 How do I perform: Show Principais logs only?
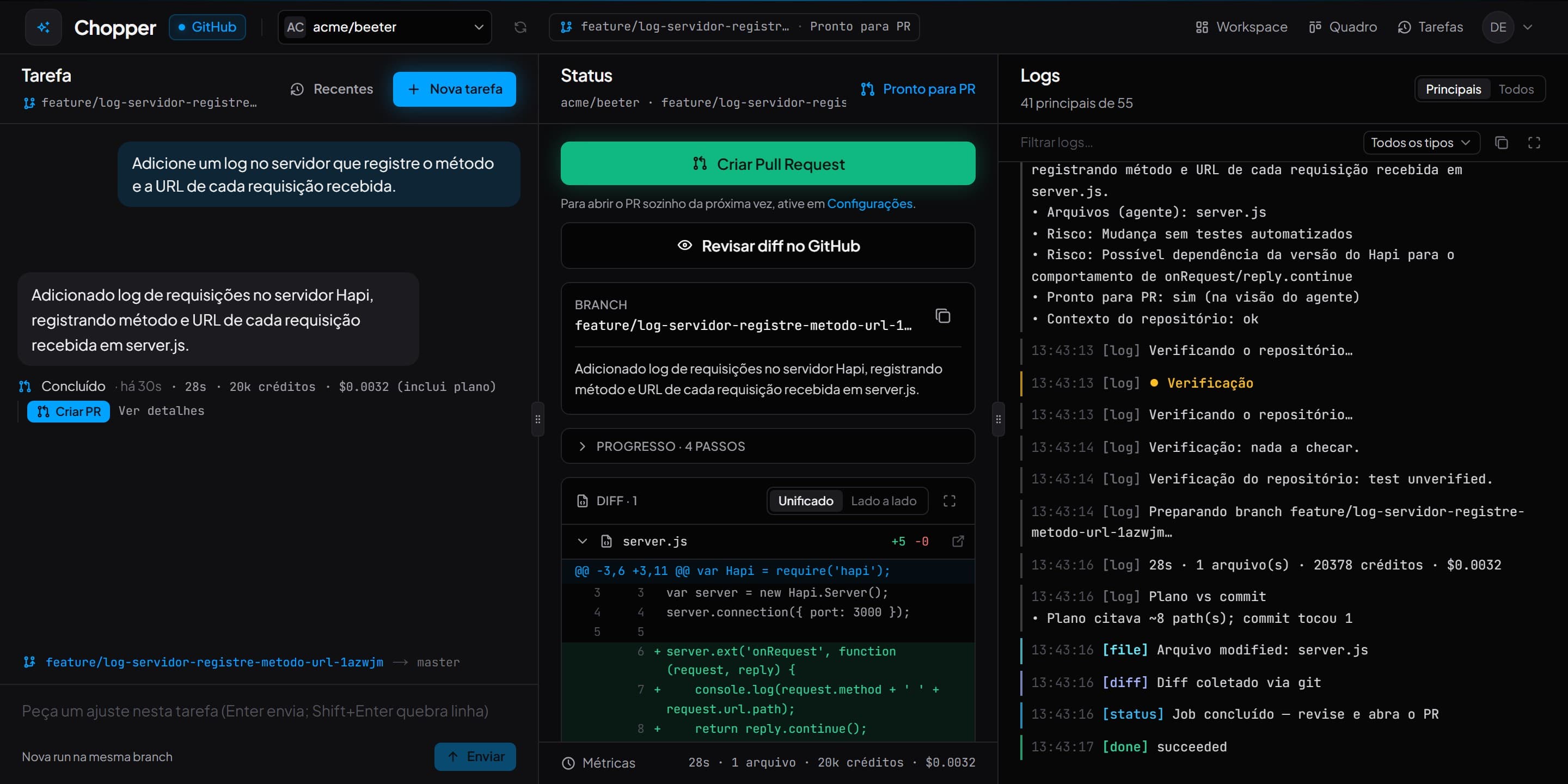coord(1453,89)
